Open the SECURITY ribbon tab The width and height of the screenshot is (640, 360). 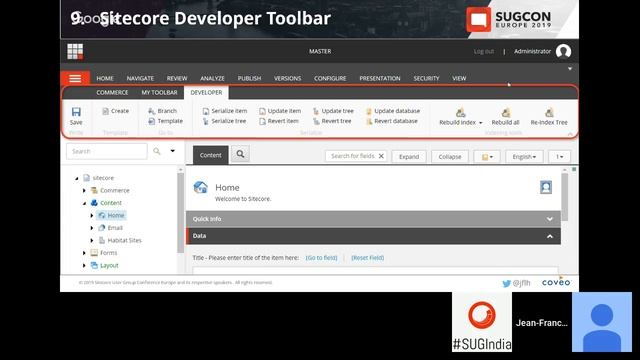pyautogui.click(x=426, y=78)
